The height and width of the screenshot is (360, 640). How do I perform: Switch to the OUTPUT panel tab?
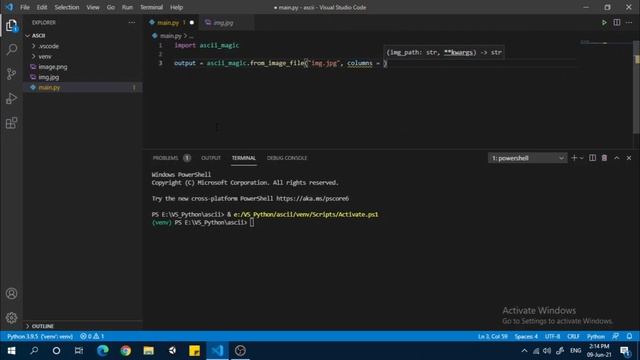point(211,158)
